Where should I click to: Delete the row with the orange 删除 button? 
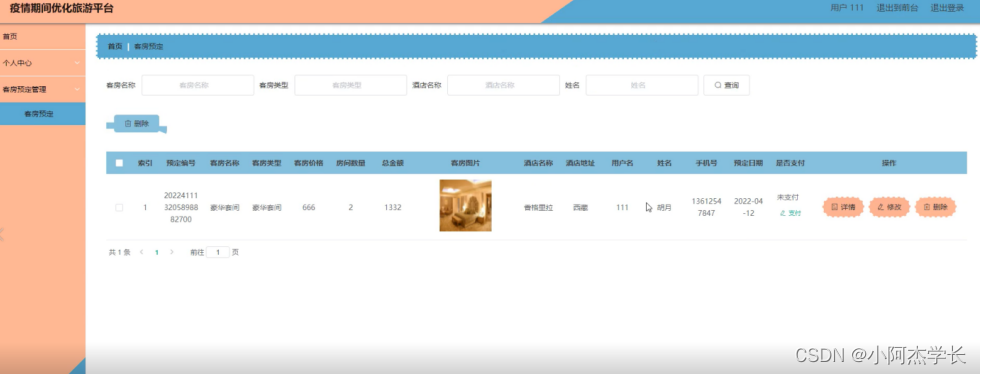936,207
